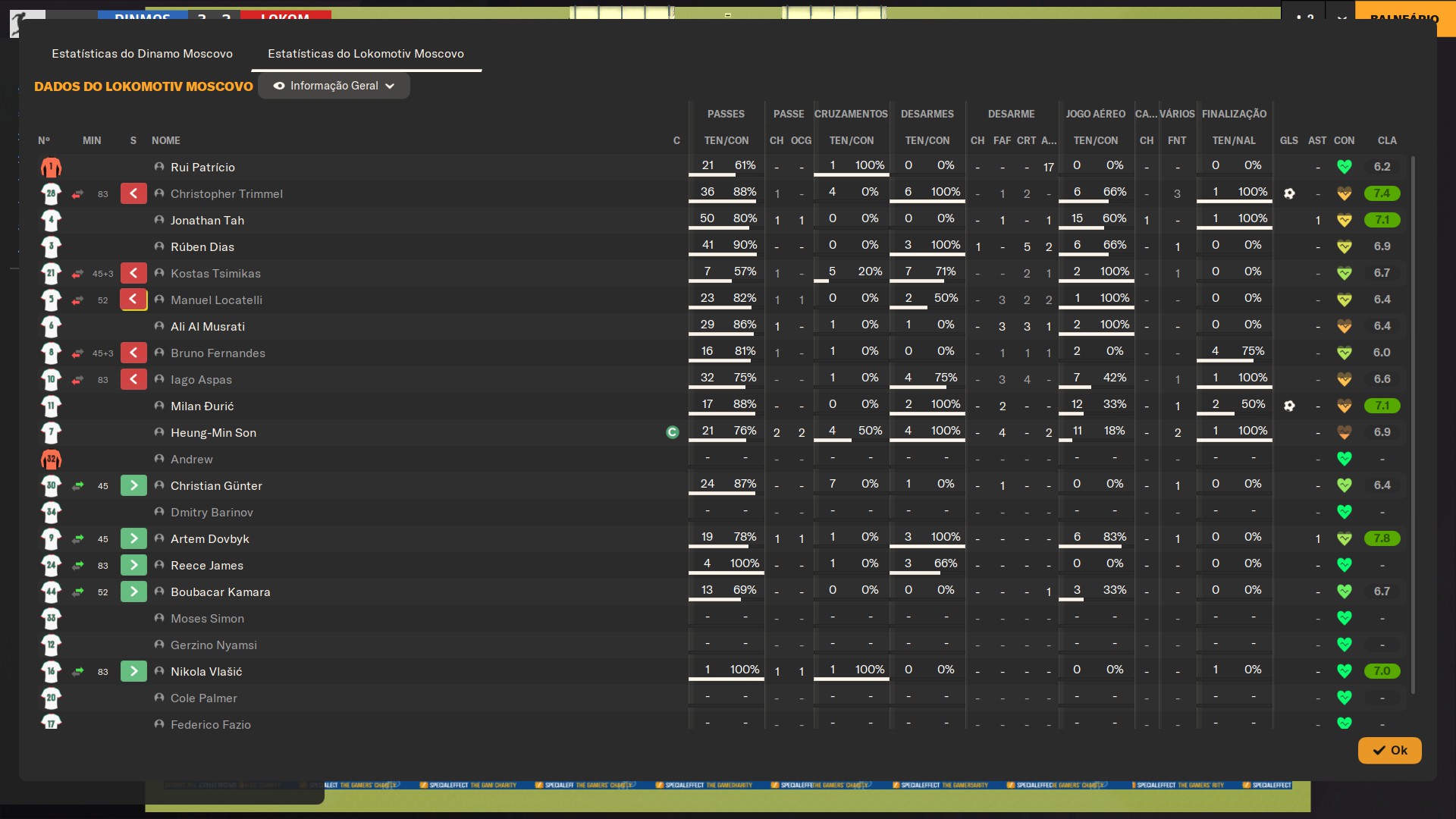Click Moses Simon's condition heart icon
Image resolution: width=1456 pixels, height=819 pixels.
(x=1345, y=618)
